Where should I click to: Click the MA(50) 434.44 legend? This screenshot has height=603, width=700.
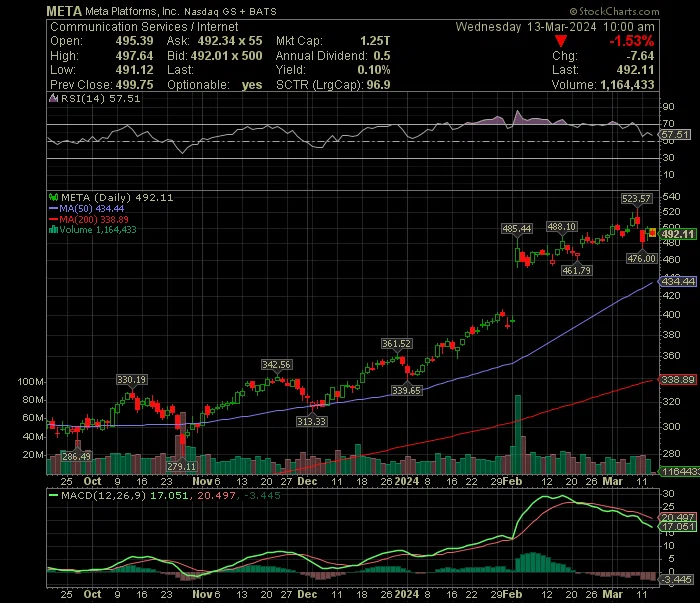pos(87,208)
